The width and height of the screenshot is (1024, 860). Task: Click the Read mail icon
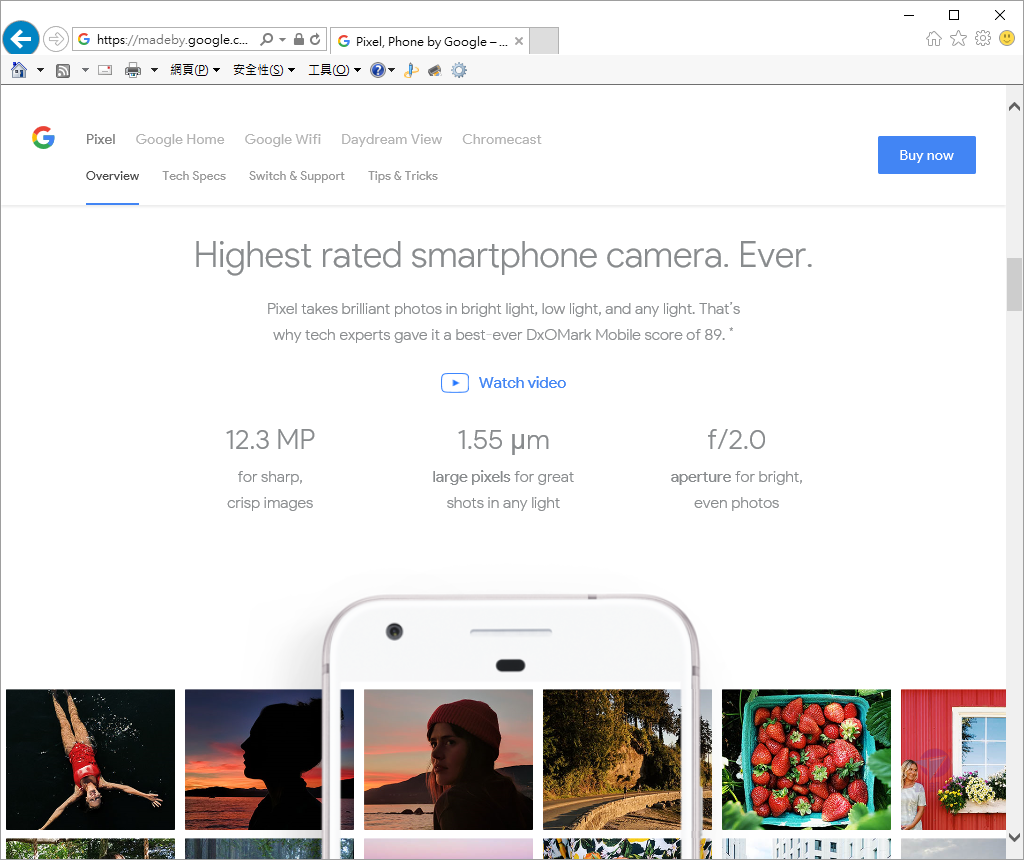[105, 70]
